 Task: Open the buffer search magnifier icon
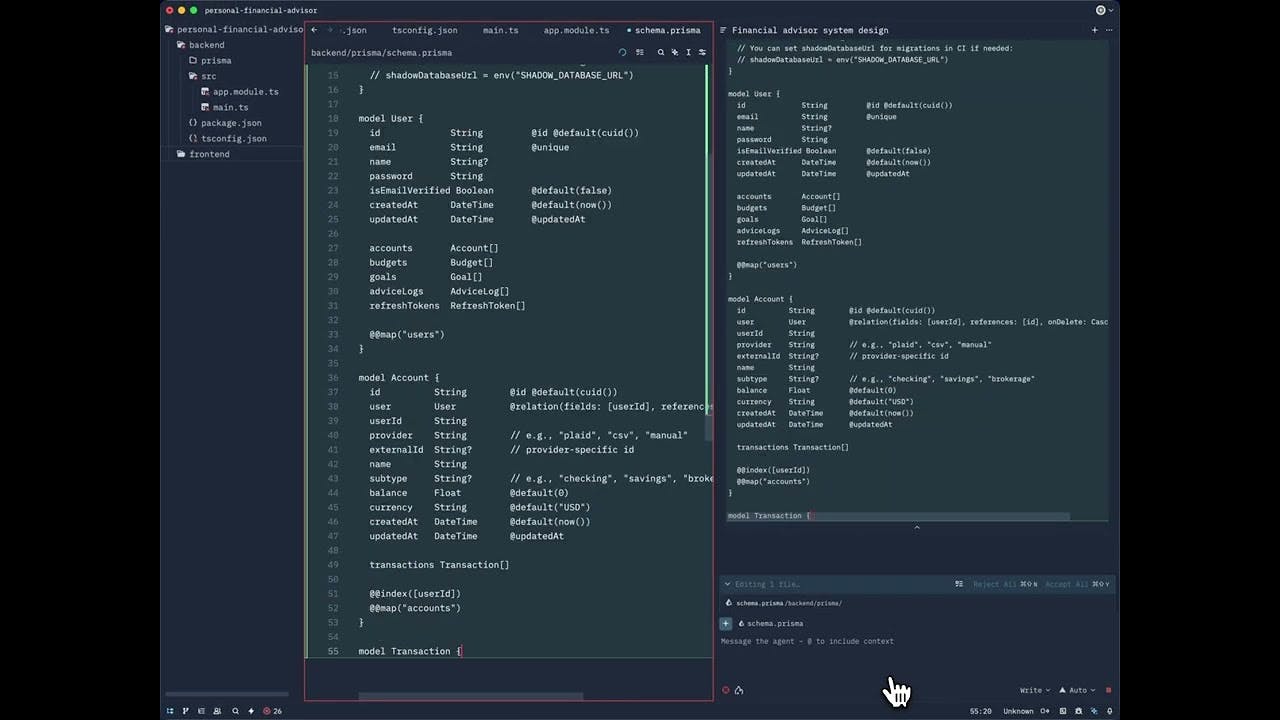click(660, 52)
